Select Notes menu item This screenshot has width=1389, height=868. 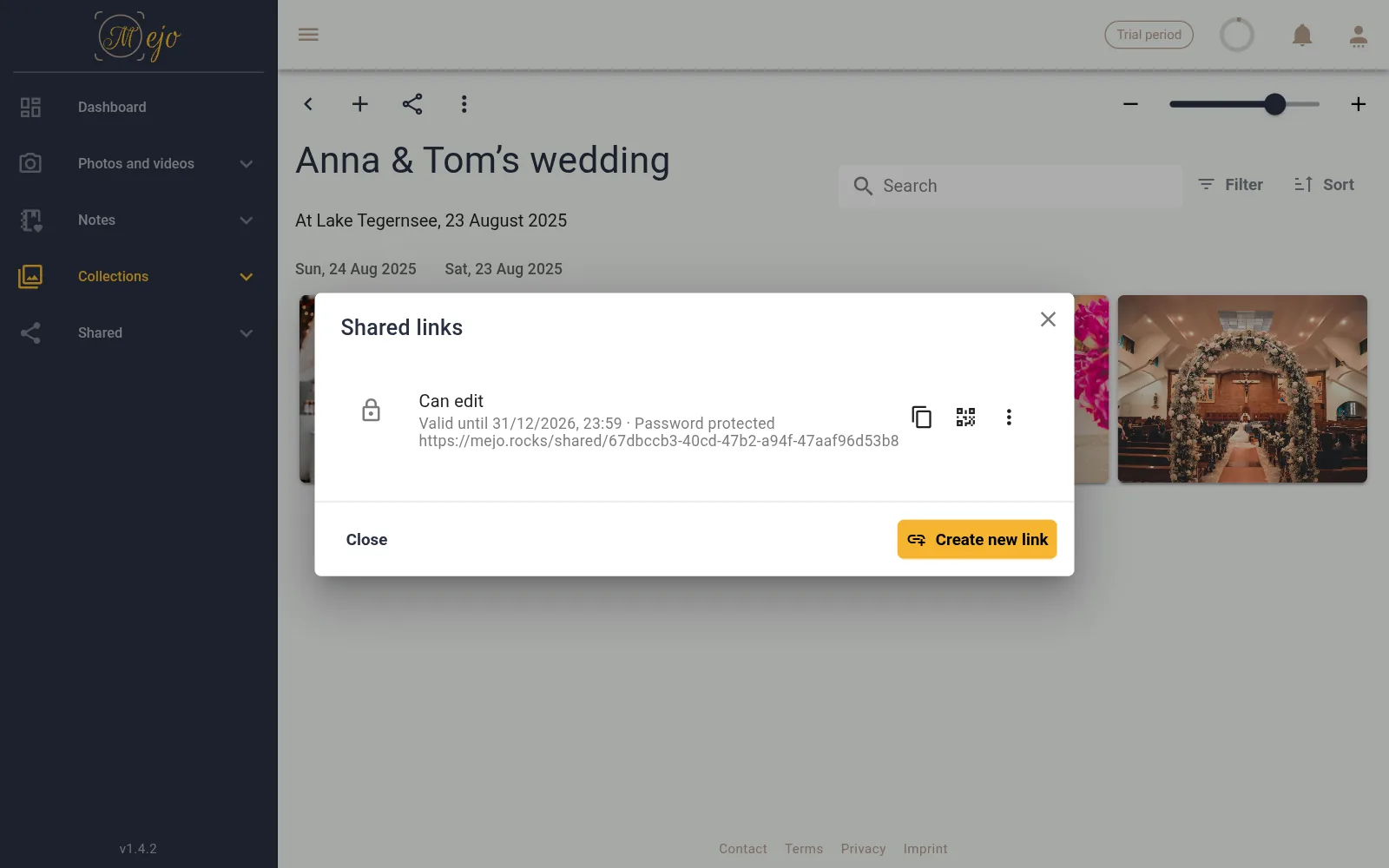139,220
